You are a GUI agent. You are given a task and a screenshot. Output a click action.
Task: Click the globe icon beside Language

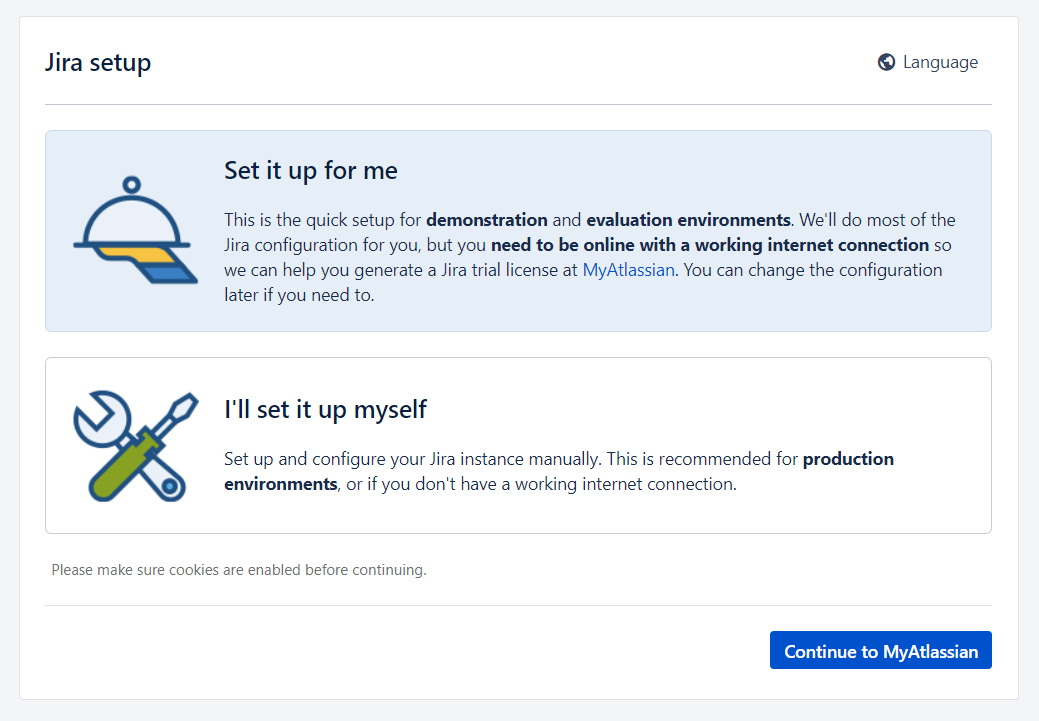886,62
